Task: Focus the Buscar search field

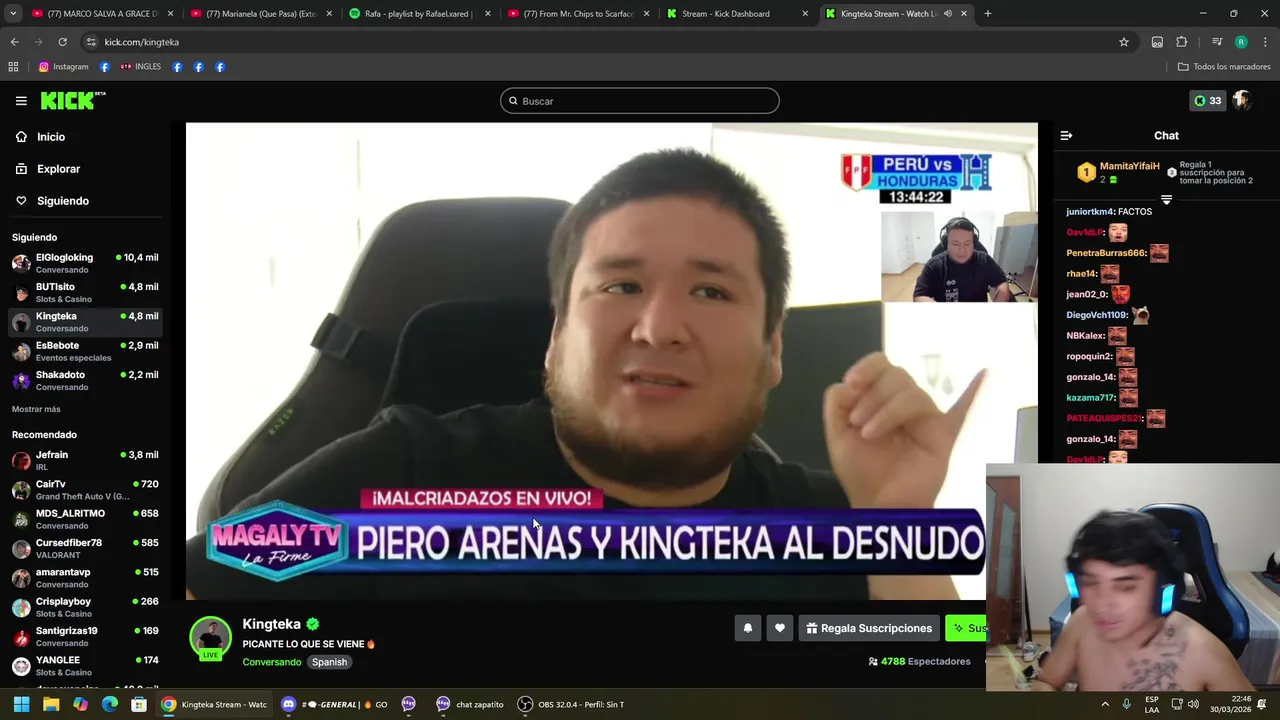Action: (640, 101)
